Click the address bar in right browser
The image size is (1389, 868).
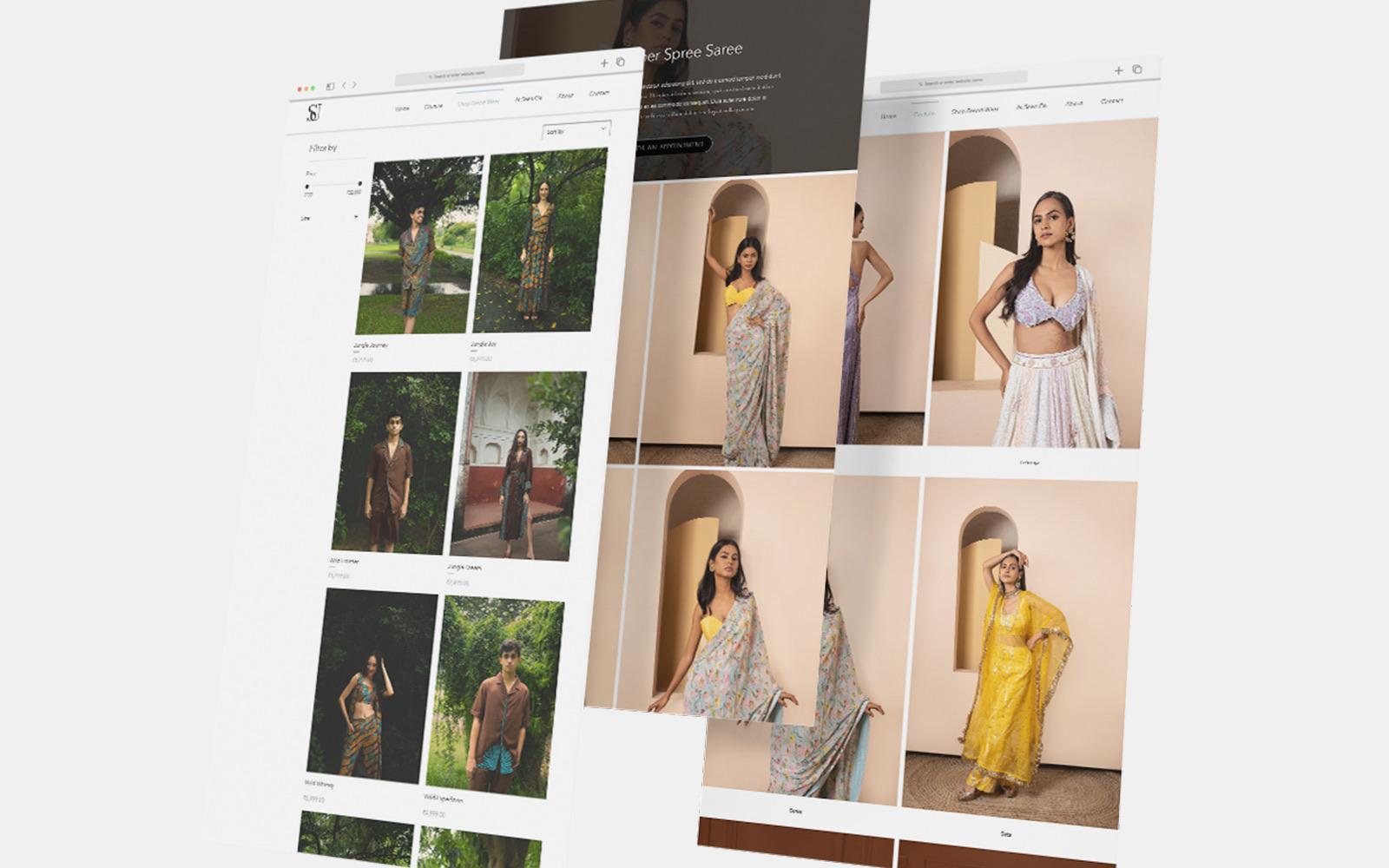point(952,82)
